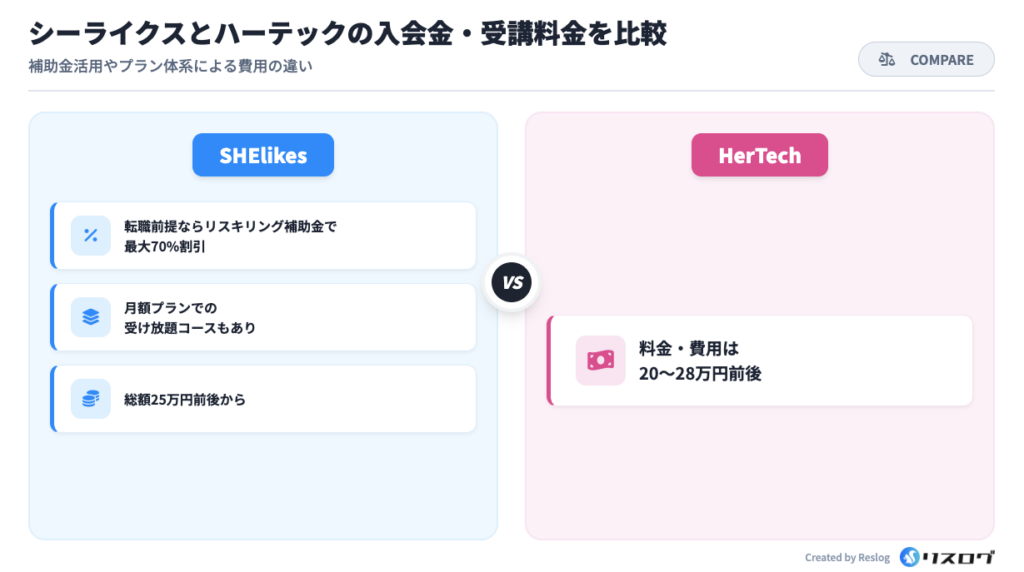Select the pink HerTech label
1024x572 pixels.
tap(759, 155)
